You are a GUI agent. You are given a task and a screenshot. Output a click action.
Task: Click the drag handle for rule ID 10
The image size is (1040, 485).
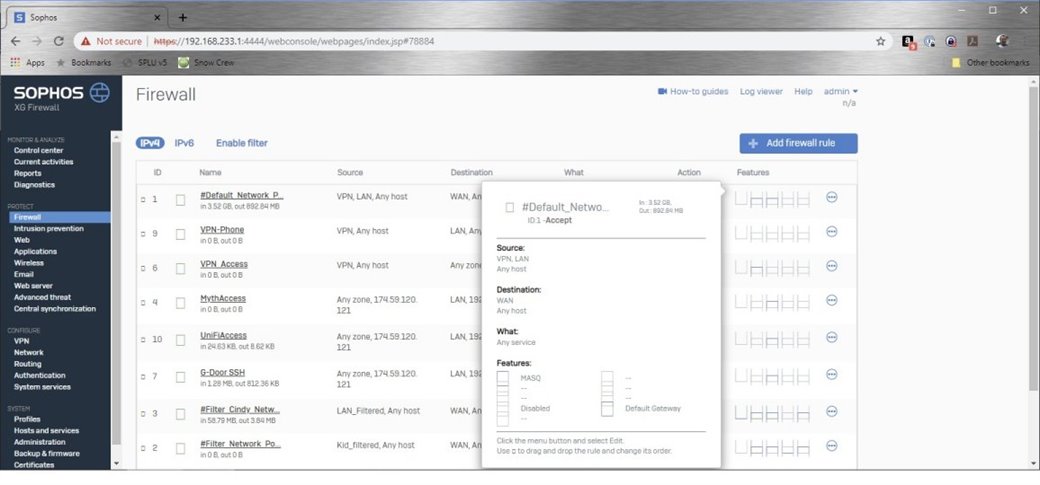pyautogui.click(x=143, y=340)
